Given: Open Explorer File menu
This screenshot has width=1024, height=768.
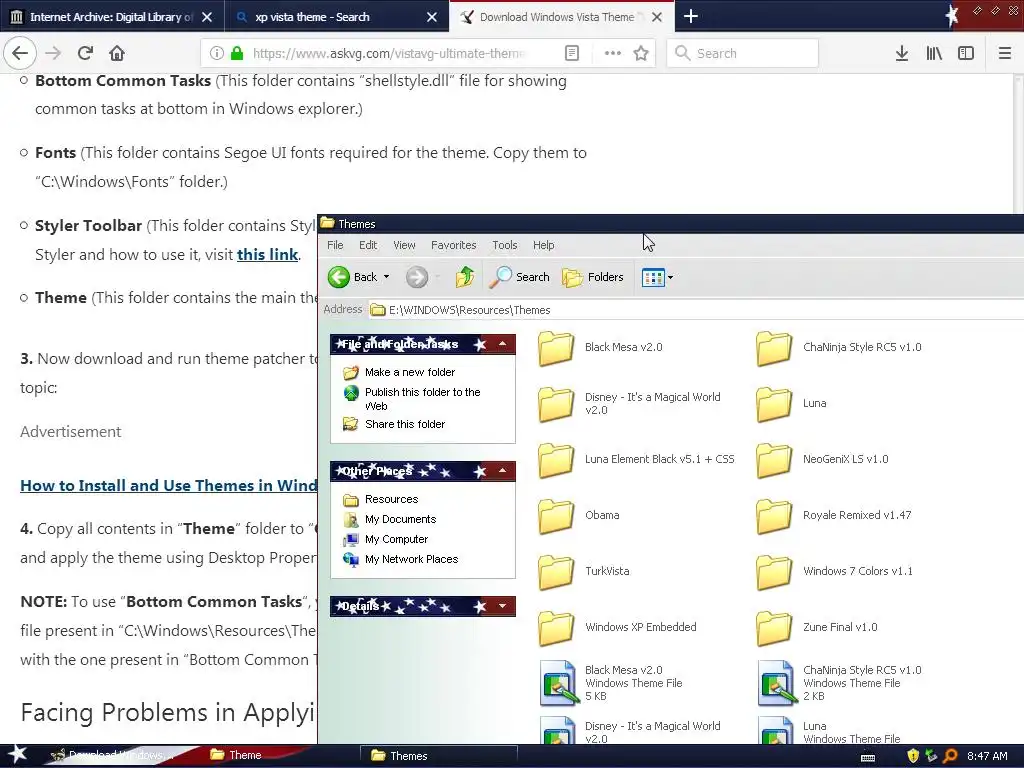Looking at the screenshot, I should point(335,245).
